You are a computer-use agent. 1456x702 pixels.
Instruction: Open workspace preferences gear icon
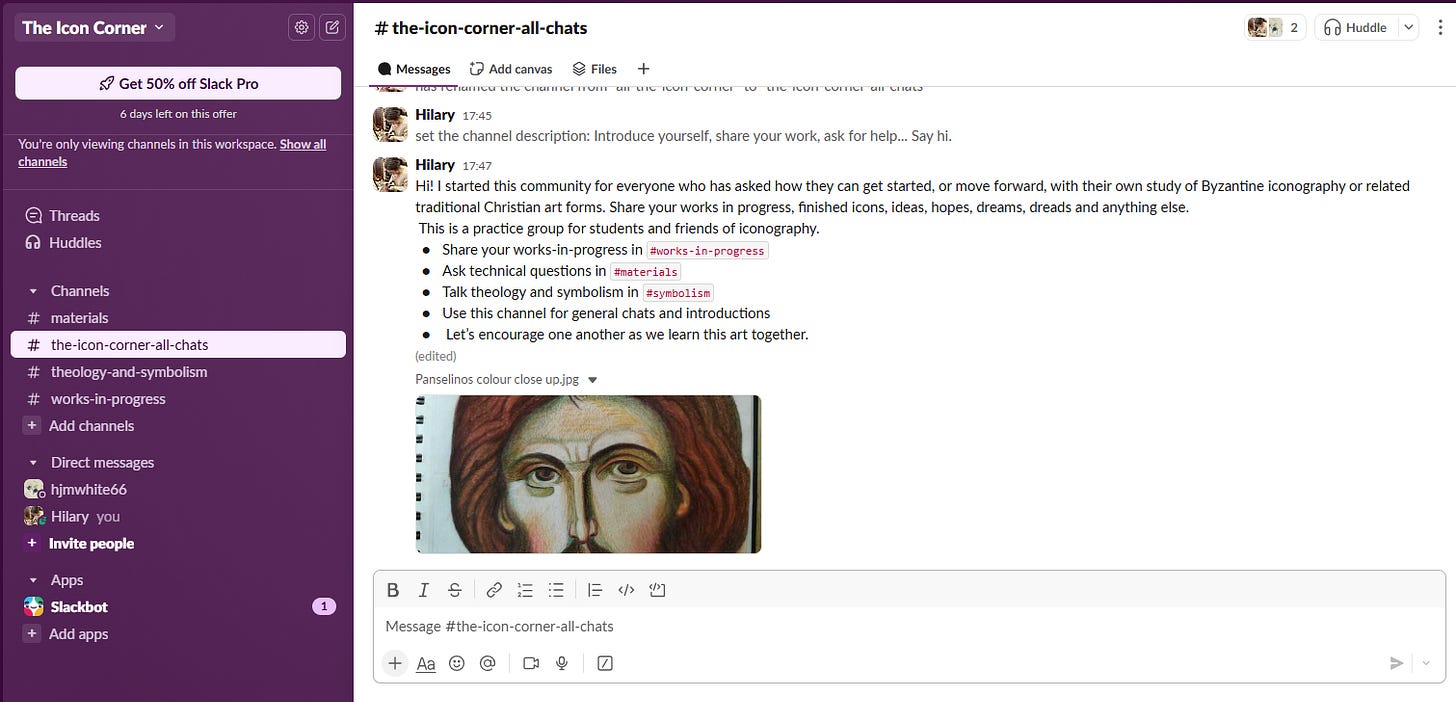[301, 28]
